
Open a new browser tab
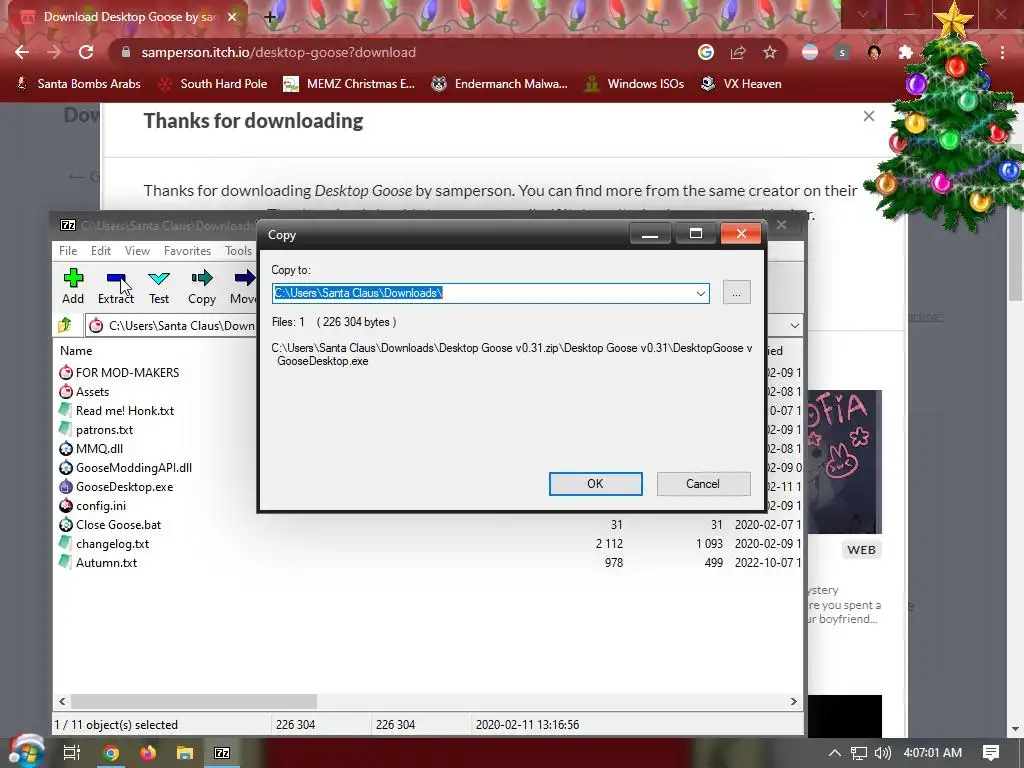coord(270,17)
